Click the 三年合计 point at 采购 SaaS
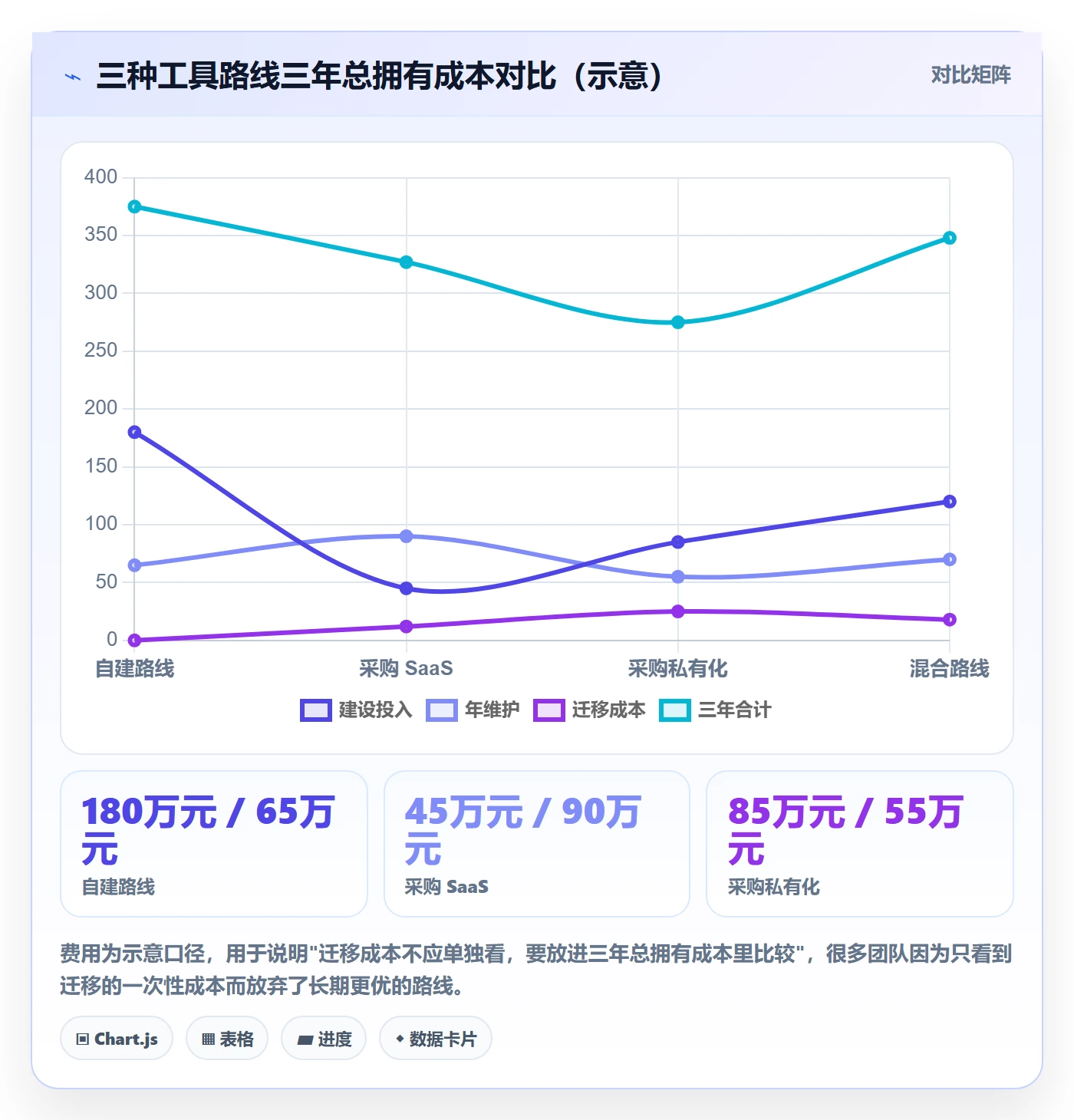 (407, 262)
